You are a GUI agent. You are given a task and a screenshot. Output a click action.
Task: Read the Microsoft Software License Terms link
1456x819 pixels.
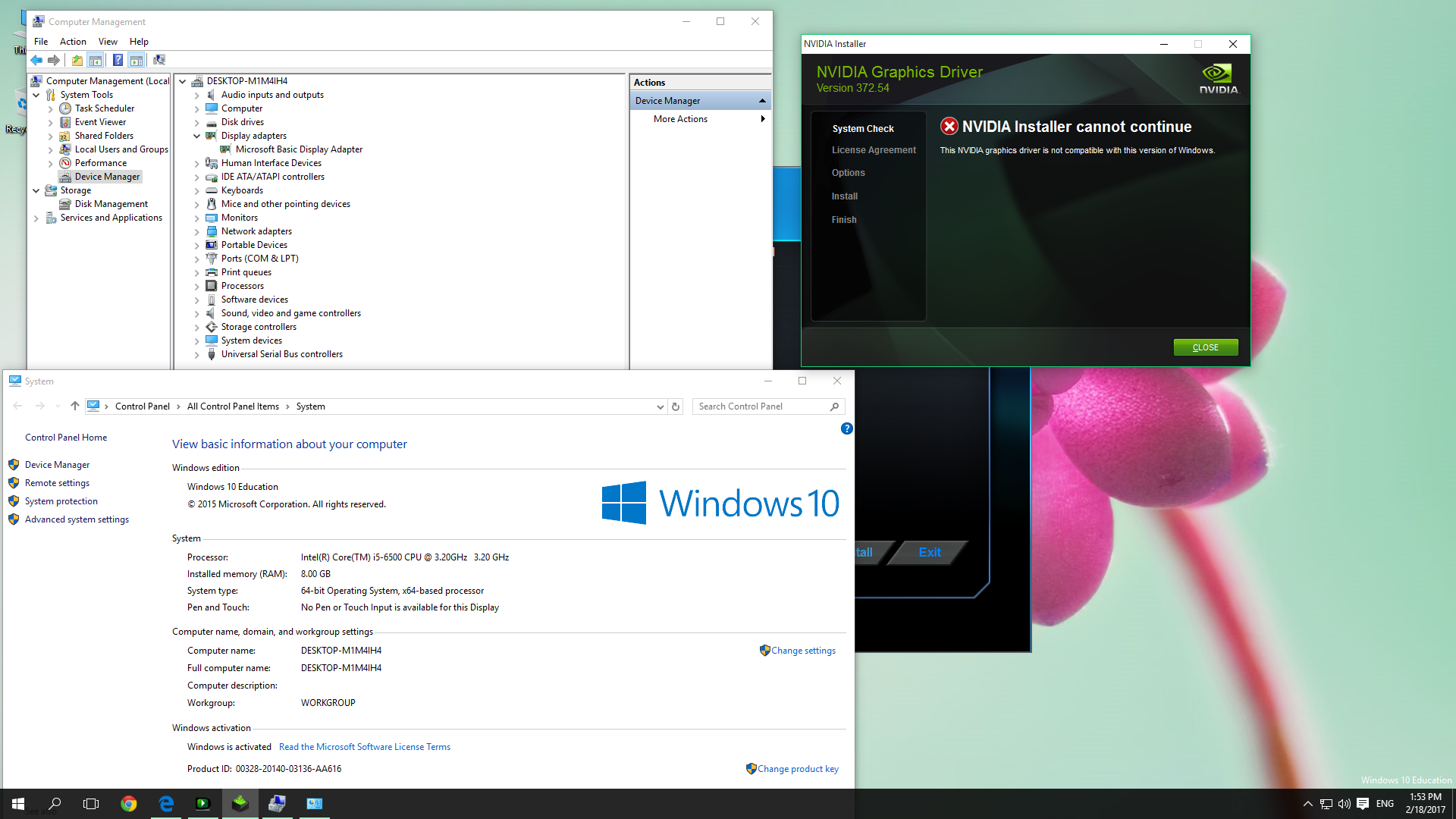coord(365,747)
